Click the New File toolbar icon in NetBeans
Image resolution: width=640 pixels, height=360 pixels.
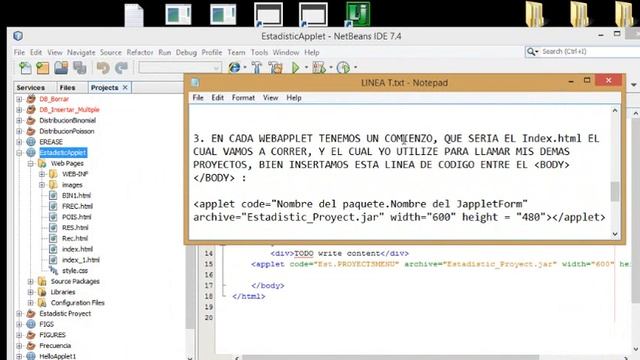coord(25,68)
